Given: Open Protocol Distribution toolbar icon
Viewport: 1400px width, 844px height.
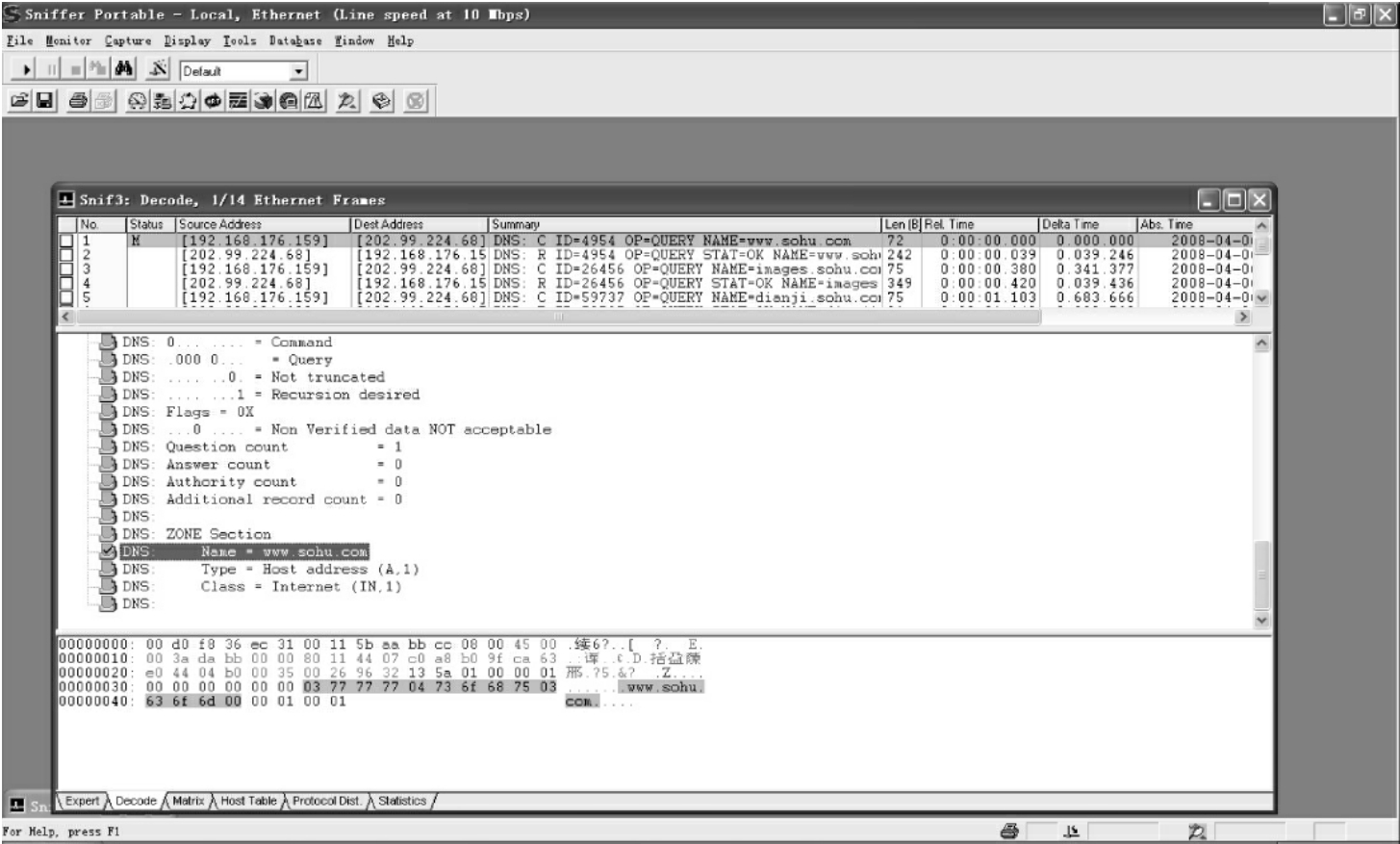Looking at the screenshot, I should 263,101.
